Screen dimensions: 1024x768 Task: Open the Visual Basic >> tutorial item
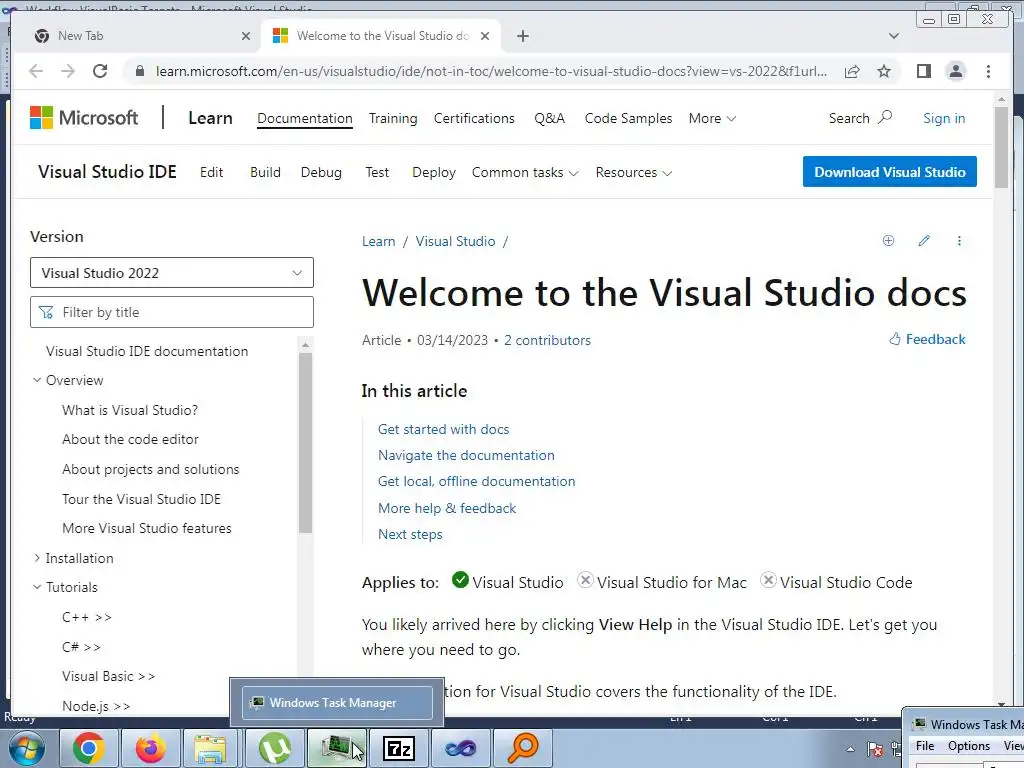point(108,676)
